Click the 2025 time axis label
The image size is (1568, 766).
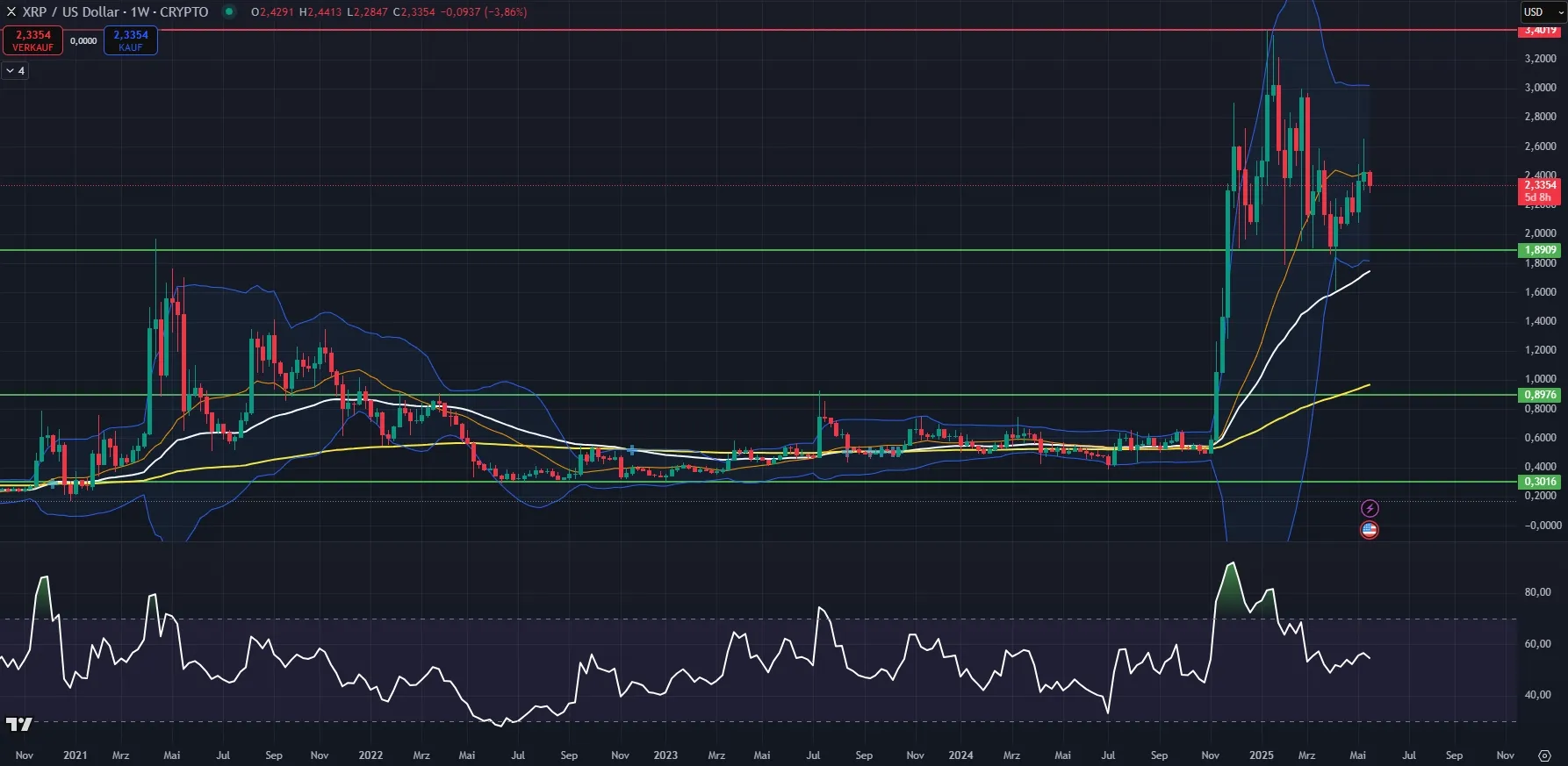(1262, 755)
